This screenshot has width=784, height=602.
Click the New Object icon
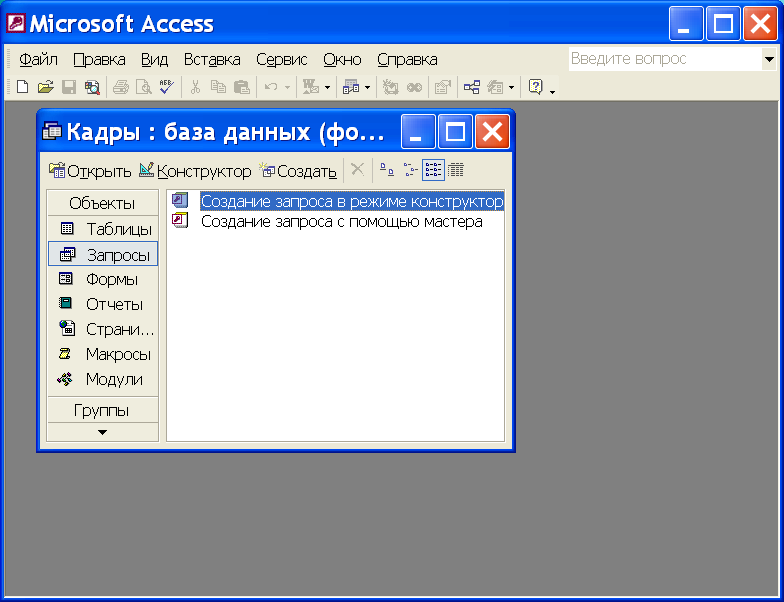(495, 88)
